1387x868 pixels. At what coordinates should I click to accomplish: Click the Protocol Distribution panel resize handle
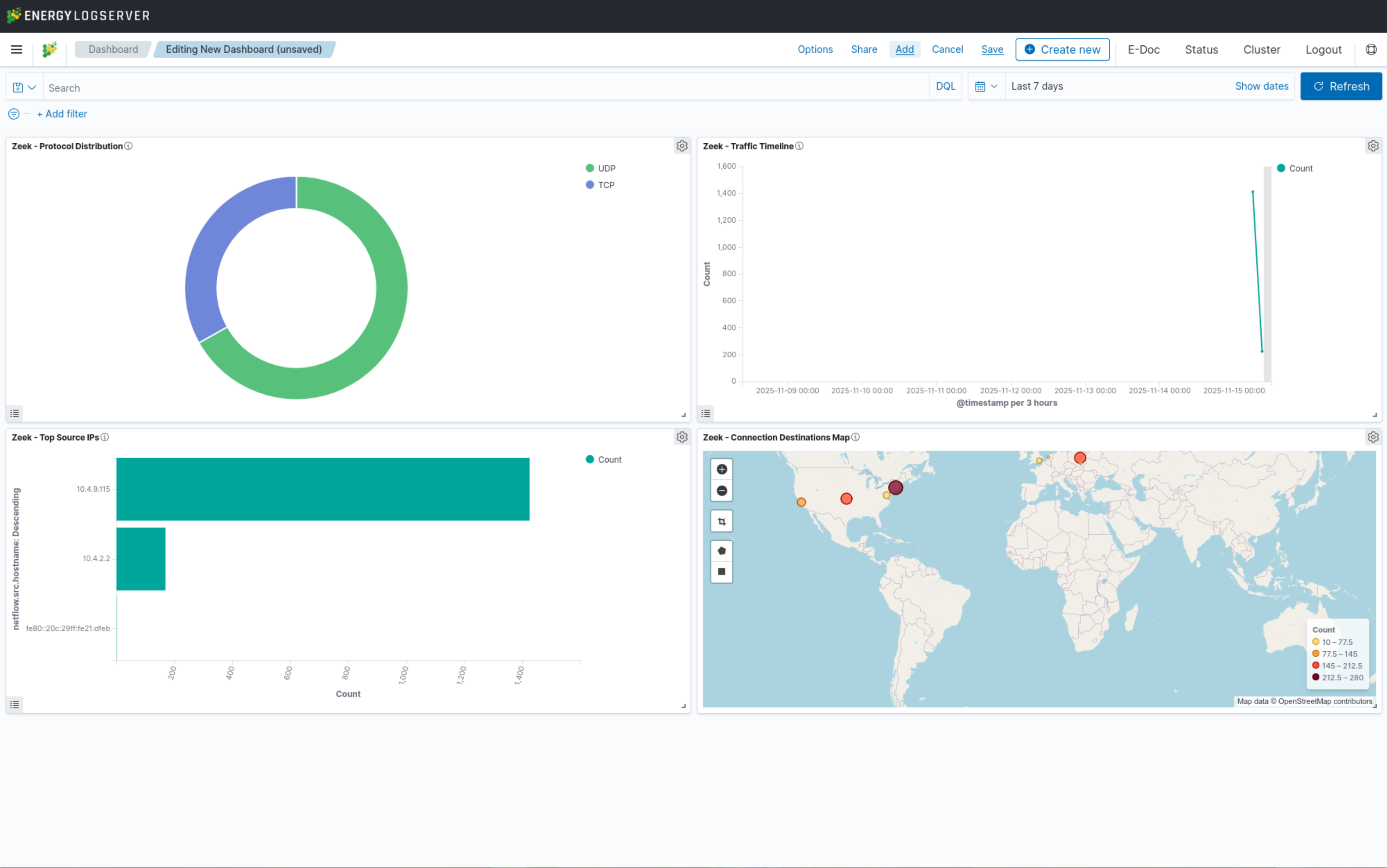pyautogui.click(x=683, y=415)
